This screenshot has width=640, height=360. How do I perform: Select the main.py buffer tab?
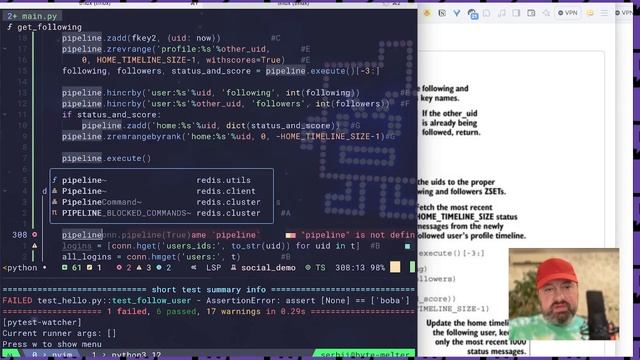click(32, 16)
